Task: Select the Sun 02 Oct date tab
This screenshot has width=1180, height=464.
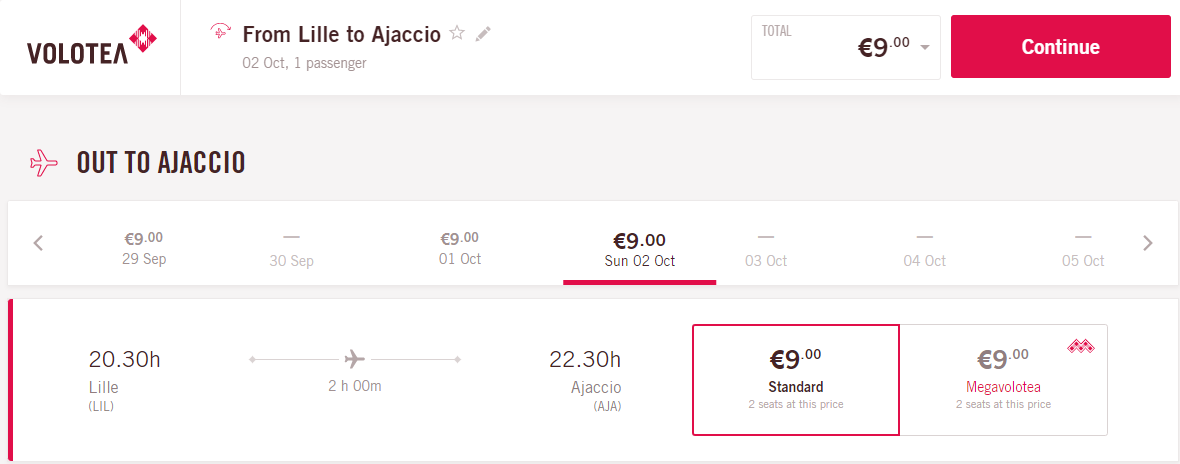Action: click(640, 250)
